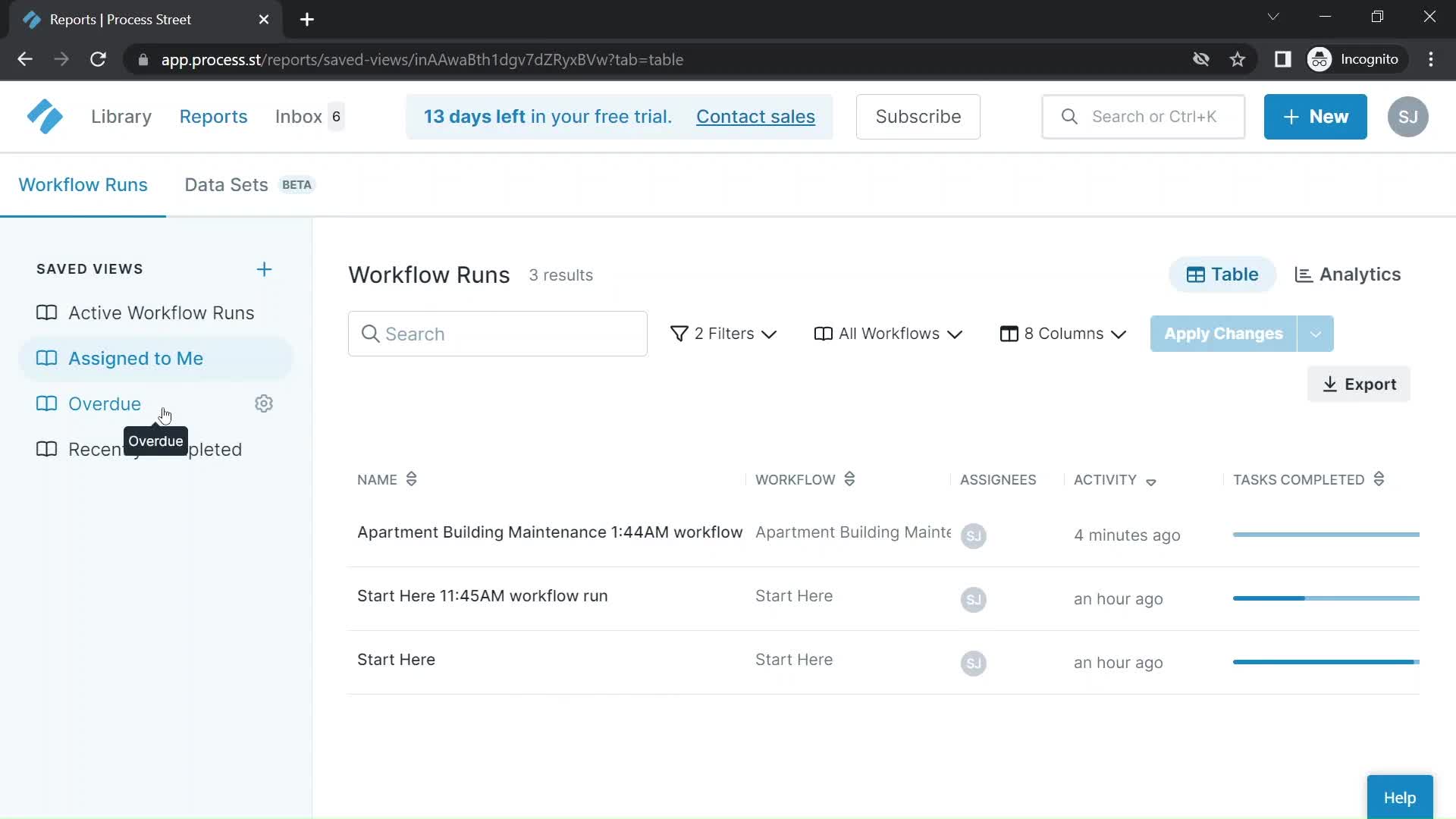Click the tracking protection eye icon
The height and width of the screenshot is (819, 1456).
pyautogui.click(x=1200, y=59)
